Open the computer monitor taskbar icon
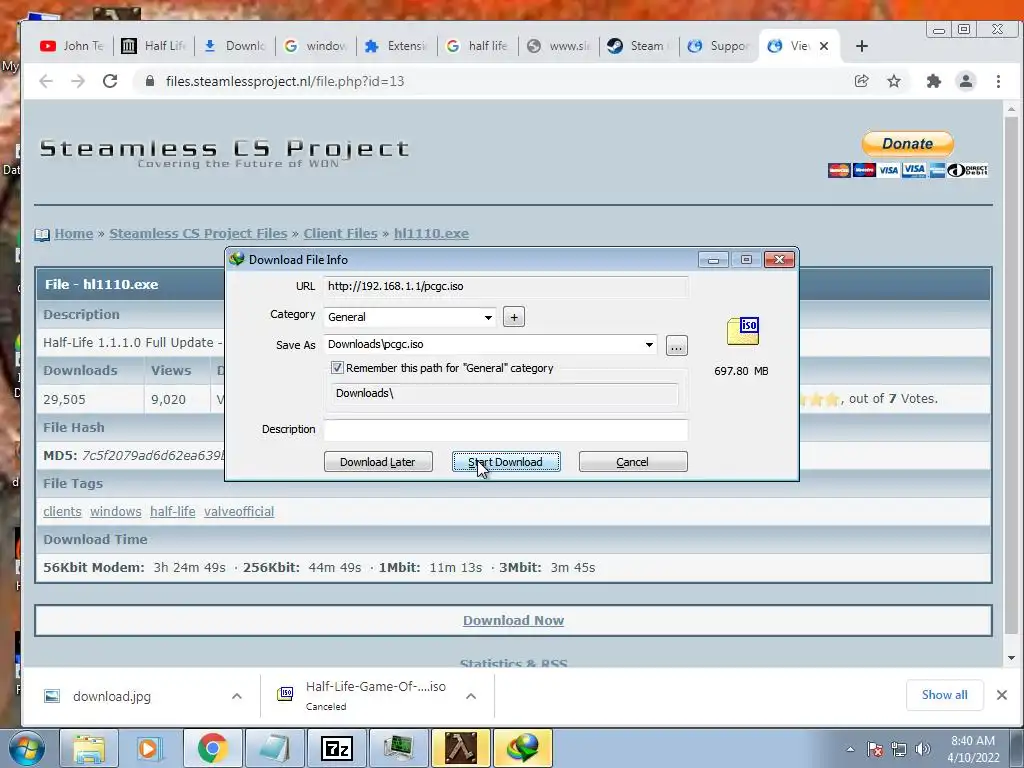Viewport: 1024px width, 768px height. [x=398, y=748]
